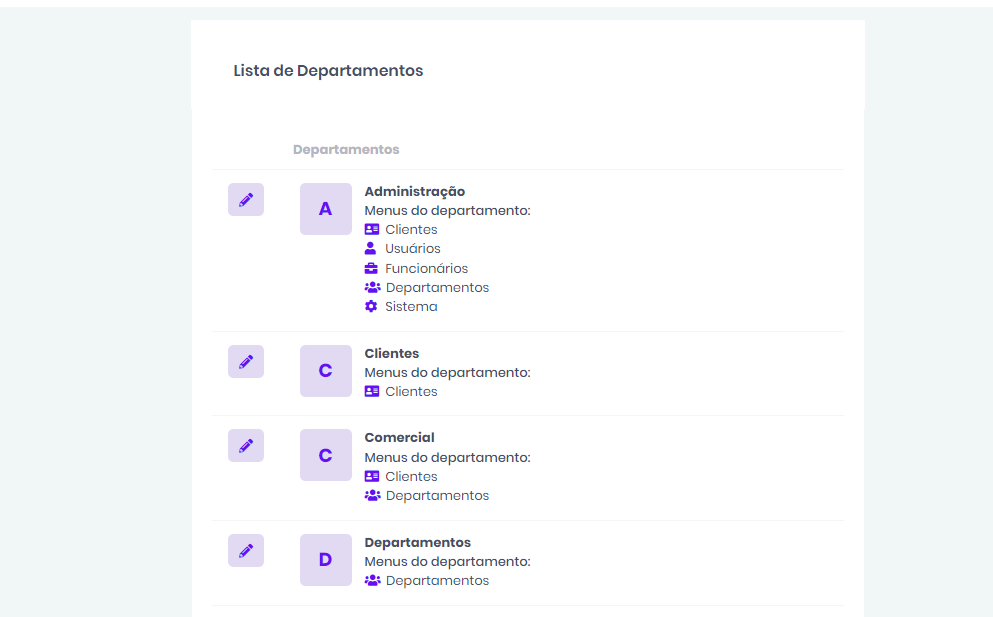Select the Comercial department title

pyautogui.click(x=399, y=437)
